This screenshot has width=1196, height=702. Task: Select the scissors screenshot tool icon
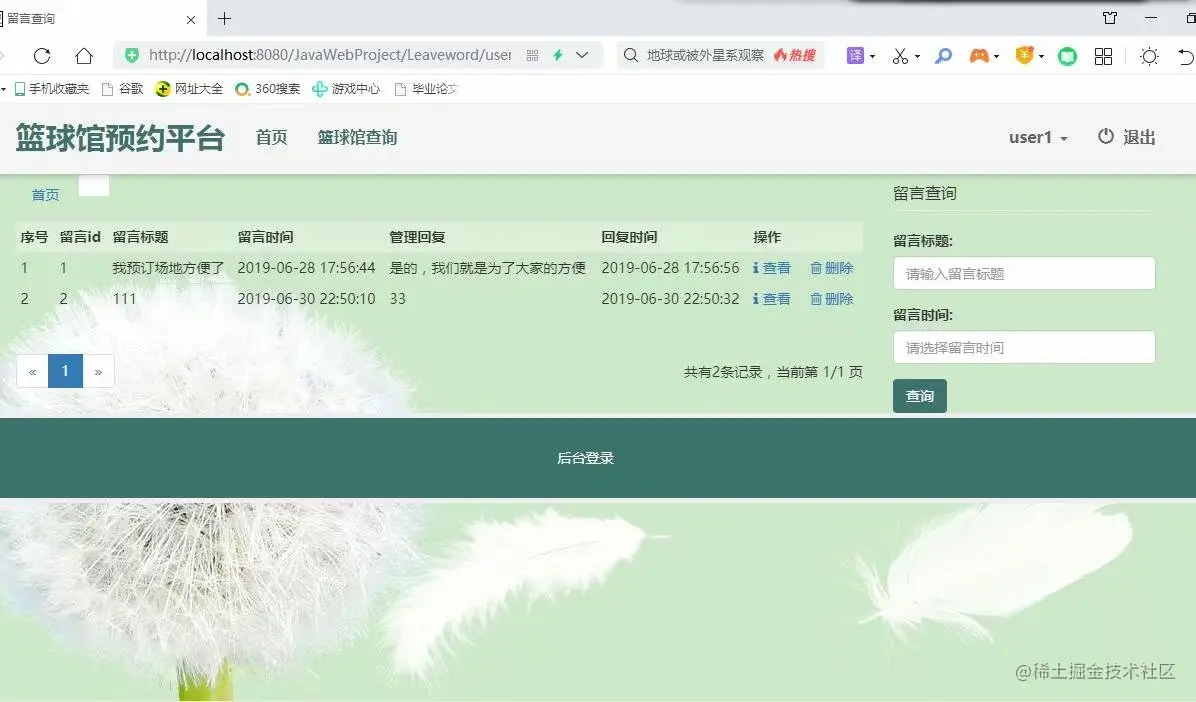coord(900,56)
